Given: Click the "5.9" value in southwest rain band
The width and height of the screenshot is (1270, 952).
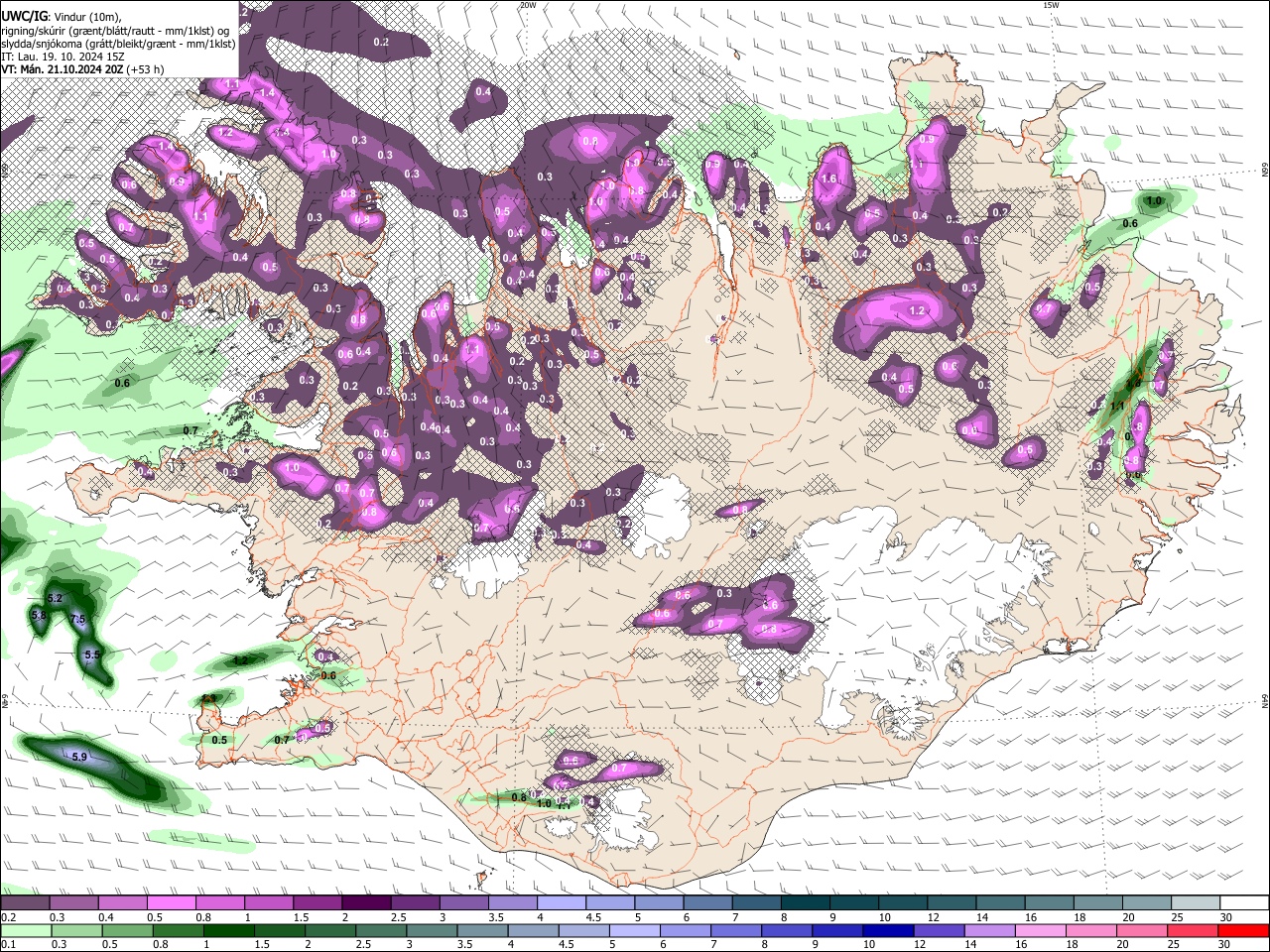Looking at the screenshot, I should (x=80, y=757).
